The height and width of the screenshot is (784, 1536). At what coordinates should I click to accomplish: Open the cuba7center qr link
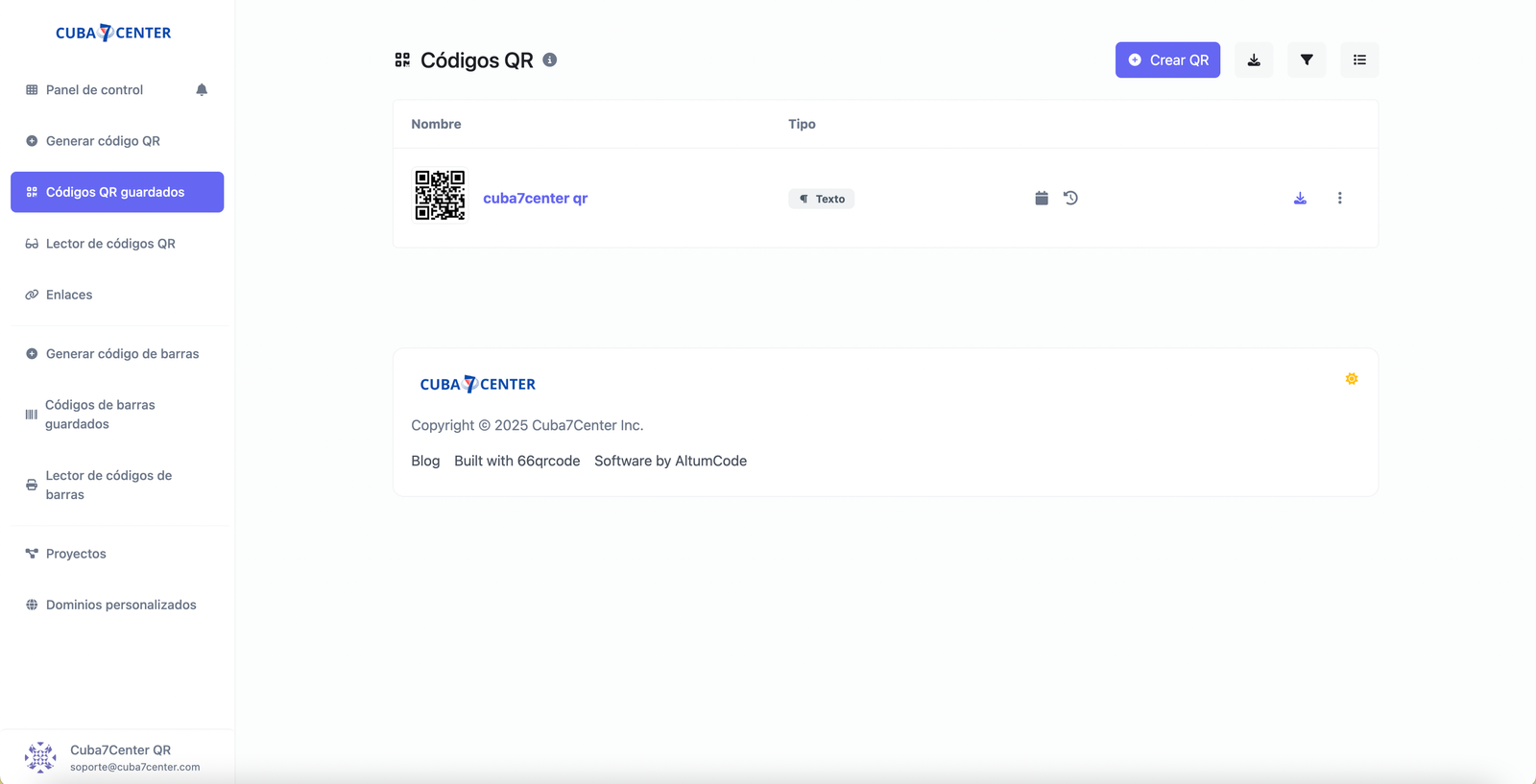tap(535, 198)
